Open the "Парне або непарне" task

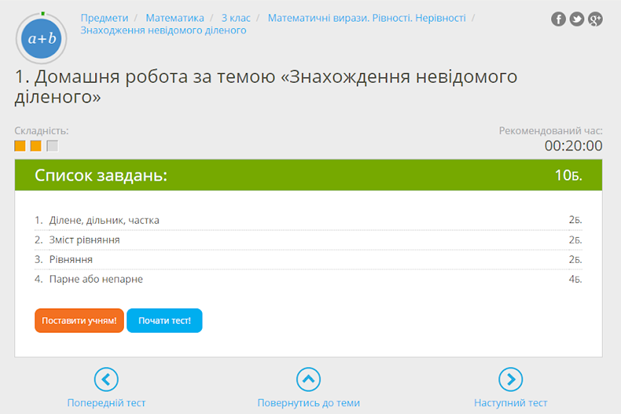(x=95, y=279)
